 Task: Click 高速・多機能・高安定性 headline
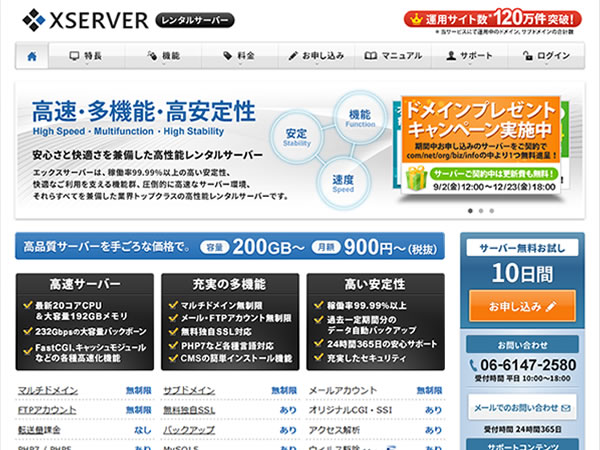point(143,112)
